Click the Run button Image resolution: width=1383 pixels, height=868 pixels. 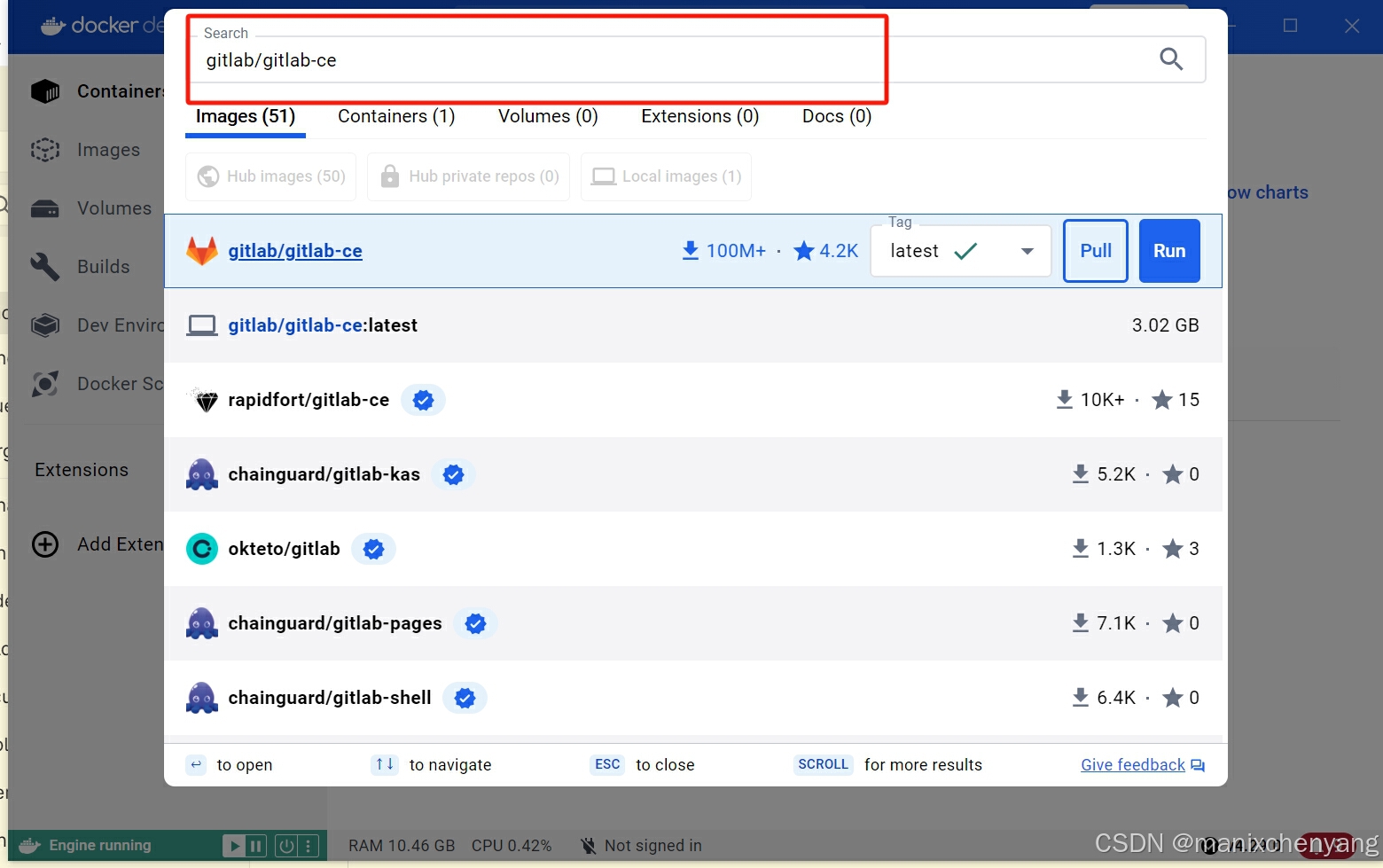click(1169, 251)
